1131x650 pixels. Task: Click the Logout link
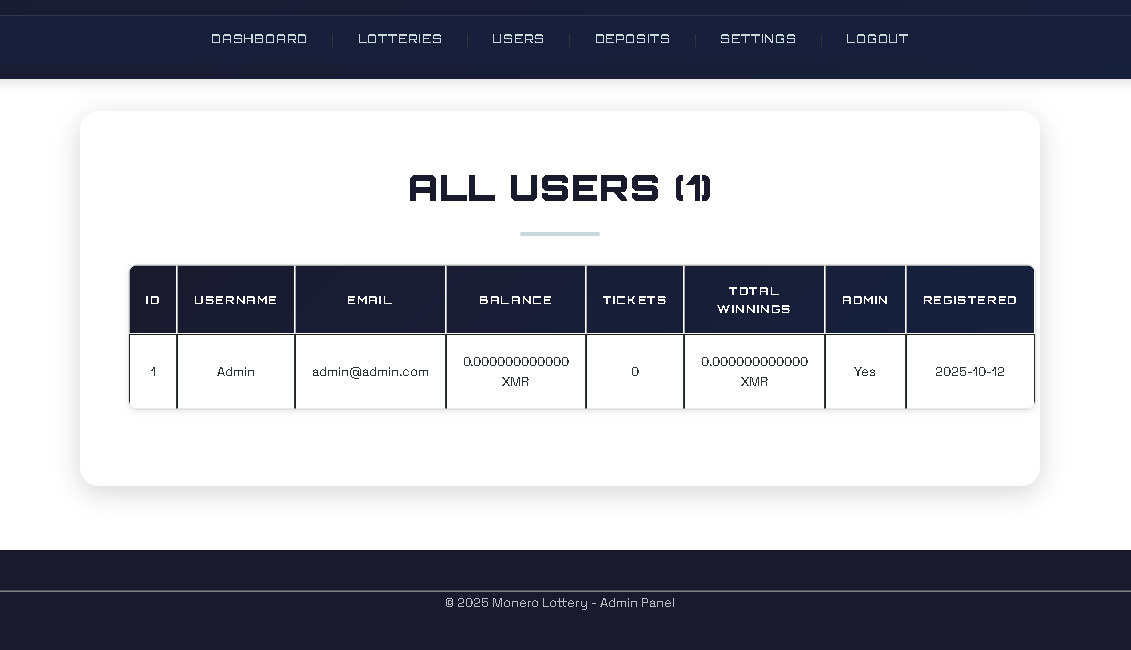coord(877,39)
